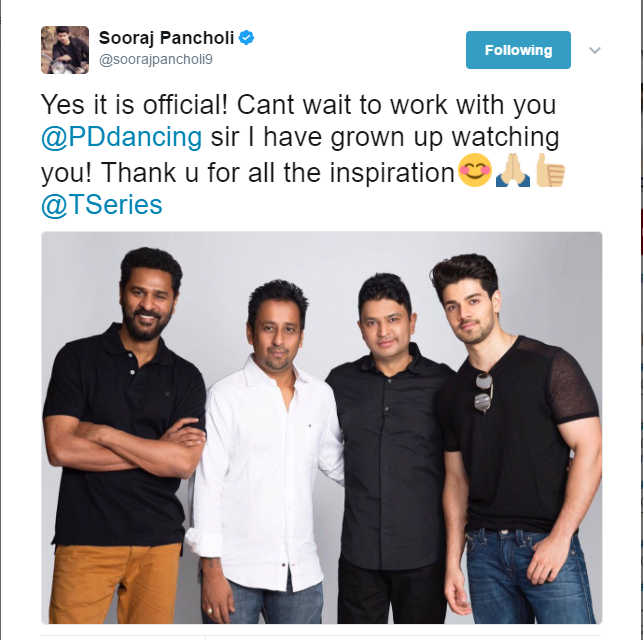Viewport: 643px width, 640px height.
Task: Click the sunglasses hanging on the t-shirt
Action: coord(484,392)
